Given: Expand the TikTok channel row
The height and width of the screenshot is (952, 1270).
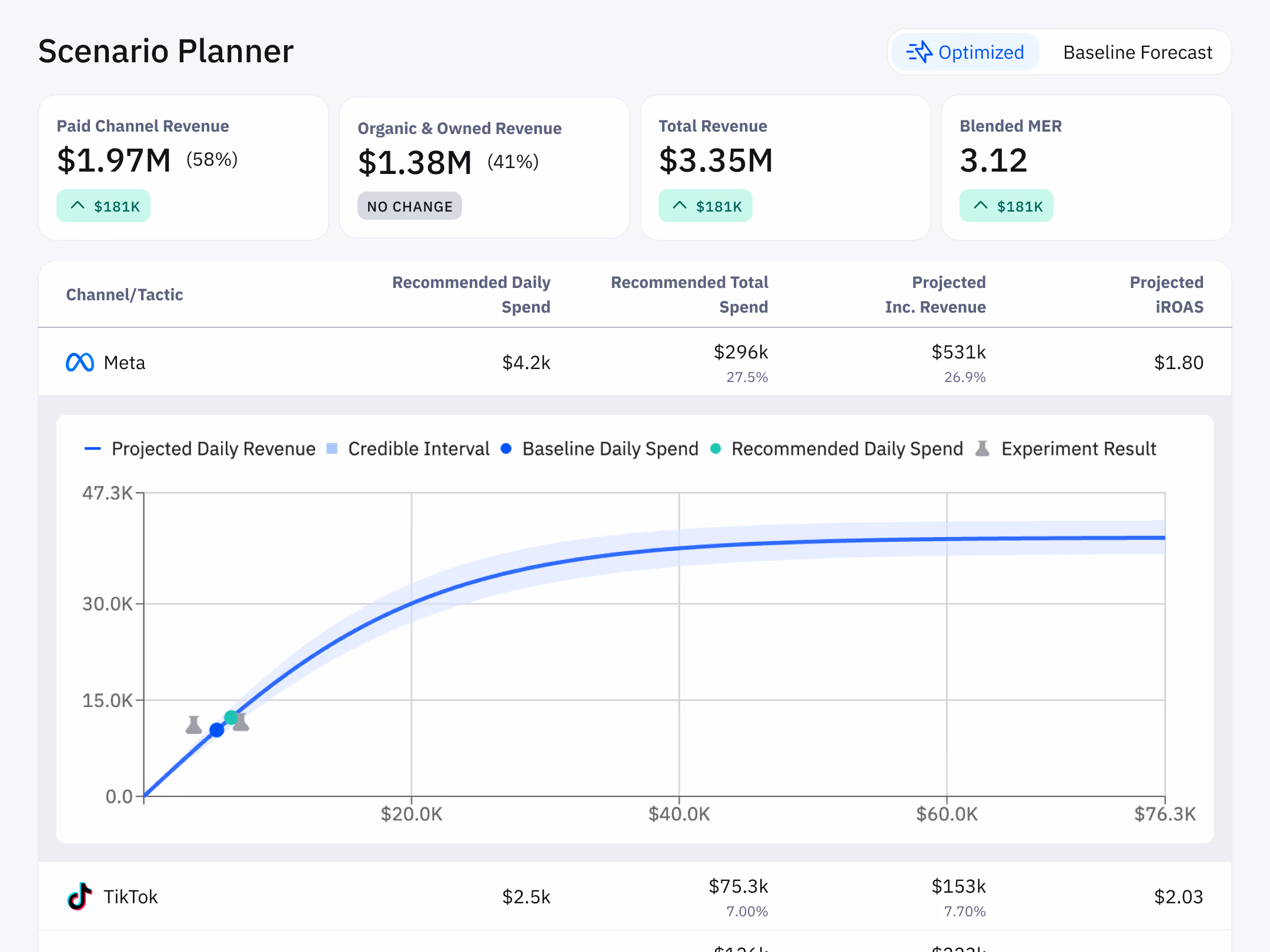Looking at the screenshot, I should [x=131, y=896].
